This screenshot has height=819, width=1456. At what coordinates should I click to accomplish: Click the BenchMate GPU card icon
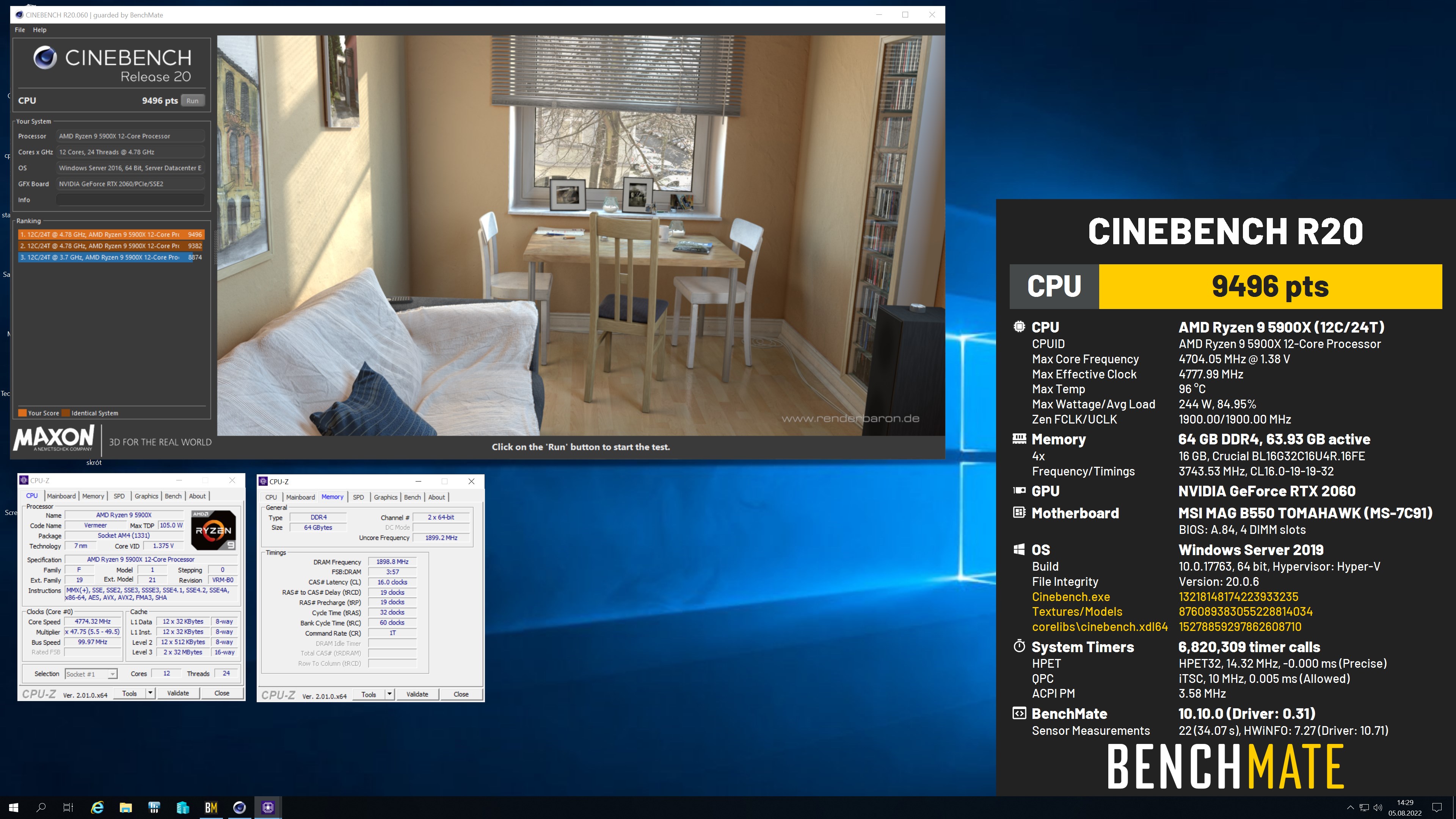[x=1019, y=491]
